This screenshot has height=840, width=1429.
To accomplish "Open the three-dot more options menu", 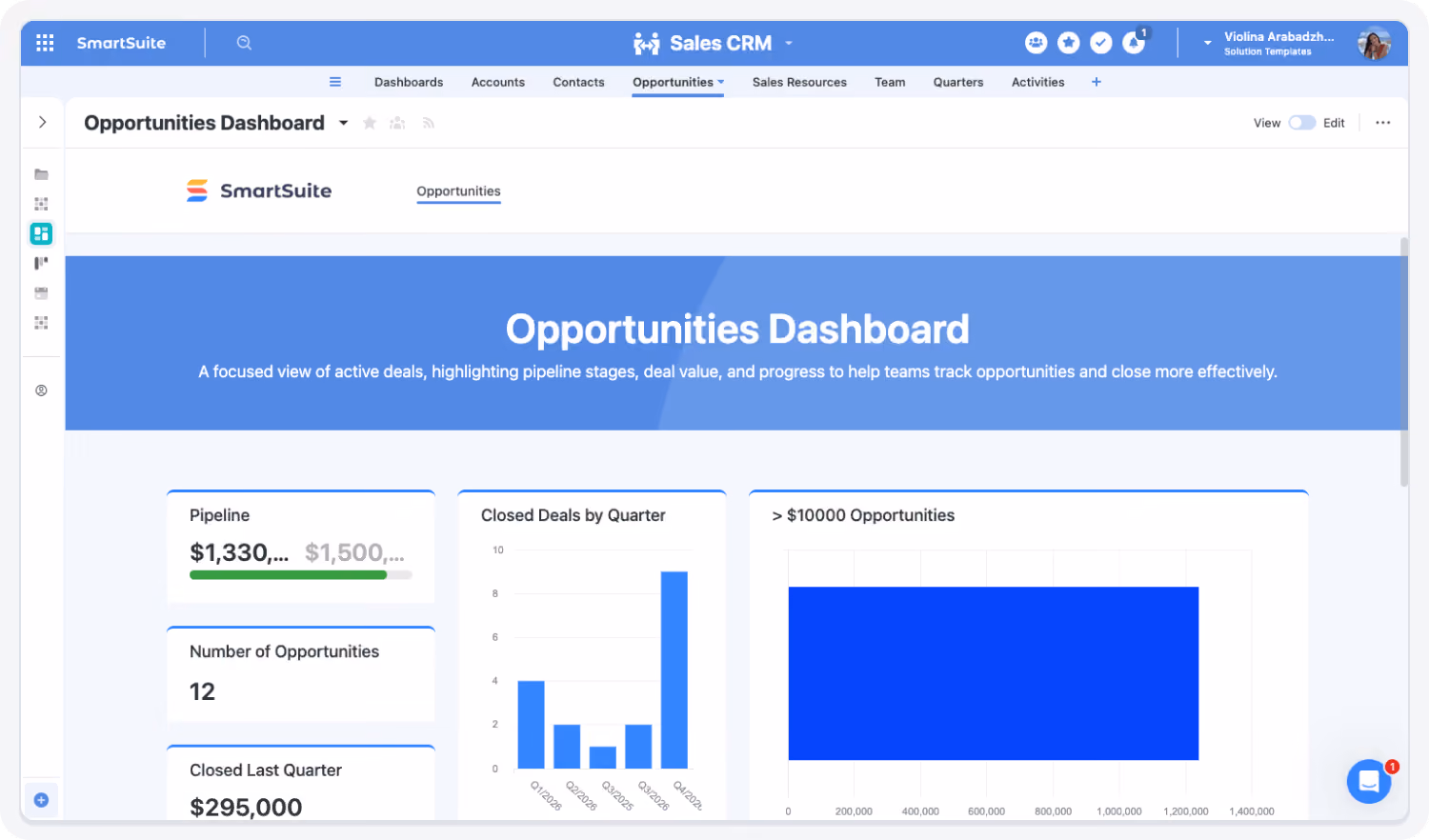I will pyautogui.click(x=1383, y=123).
